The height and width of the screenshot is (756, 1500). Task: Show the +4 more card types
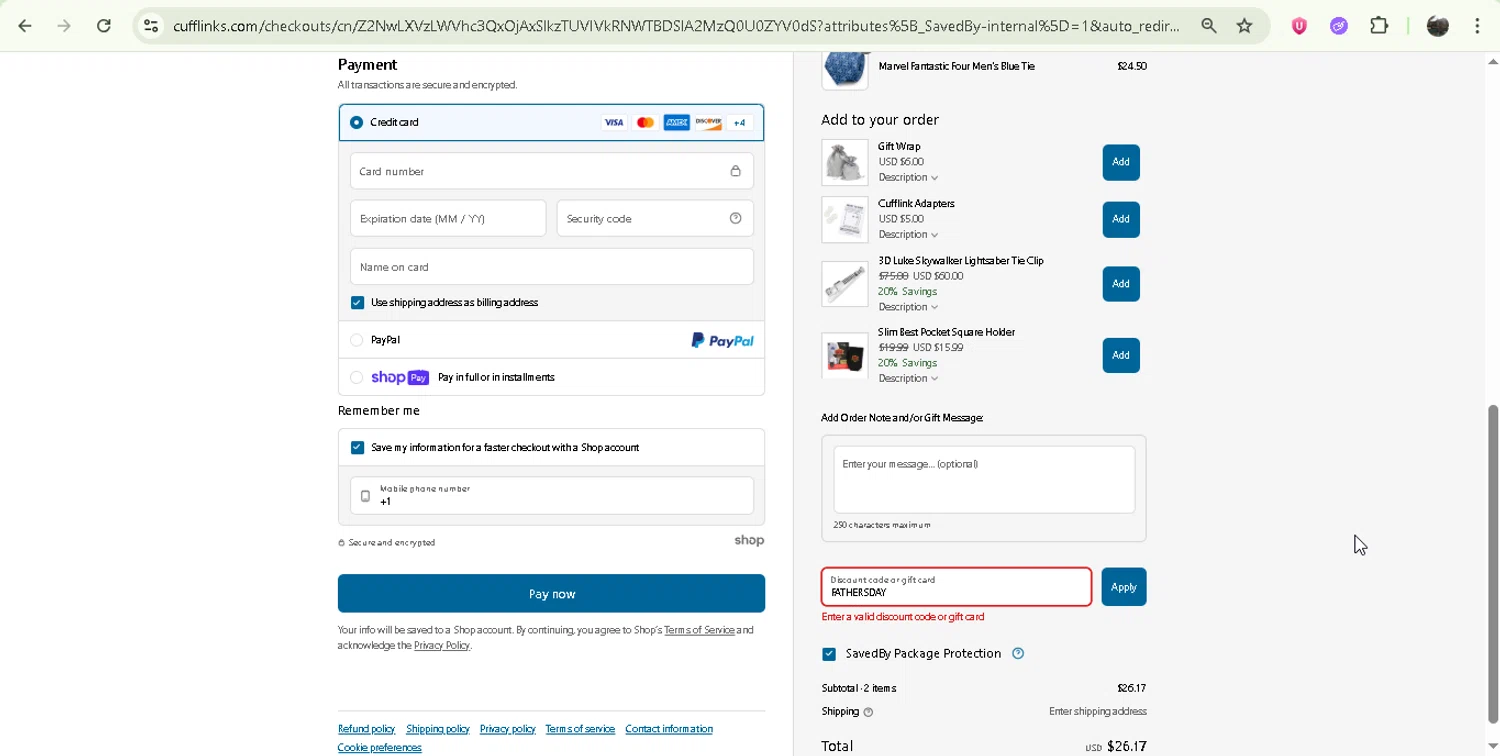tap(739, 123)
